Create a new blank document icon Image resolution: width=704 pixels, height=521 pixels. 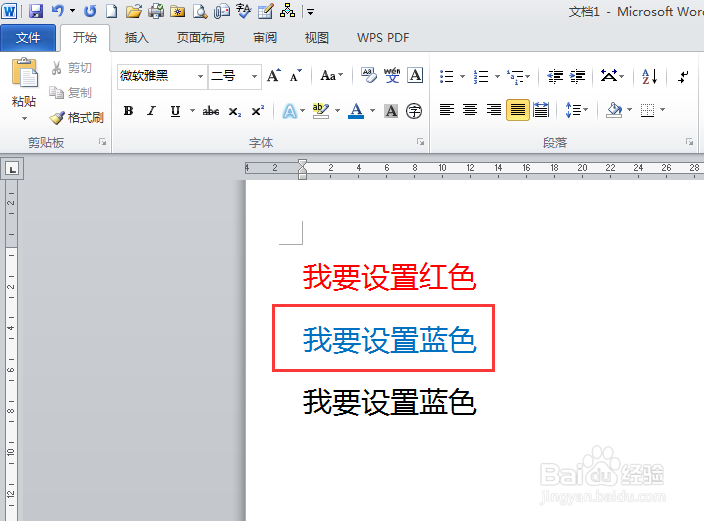[x=111, y=11]
